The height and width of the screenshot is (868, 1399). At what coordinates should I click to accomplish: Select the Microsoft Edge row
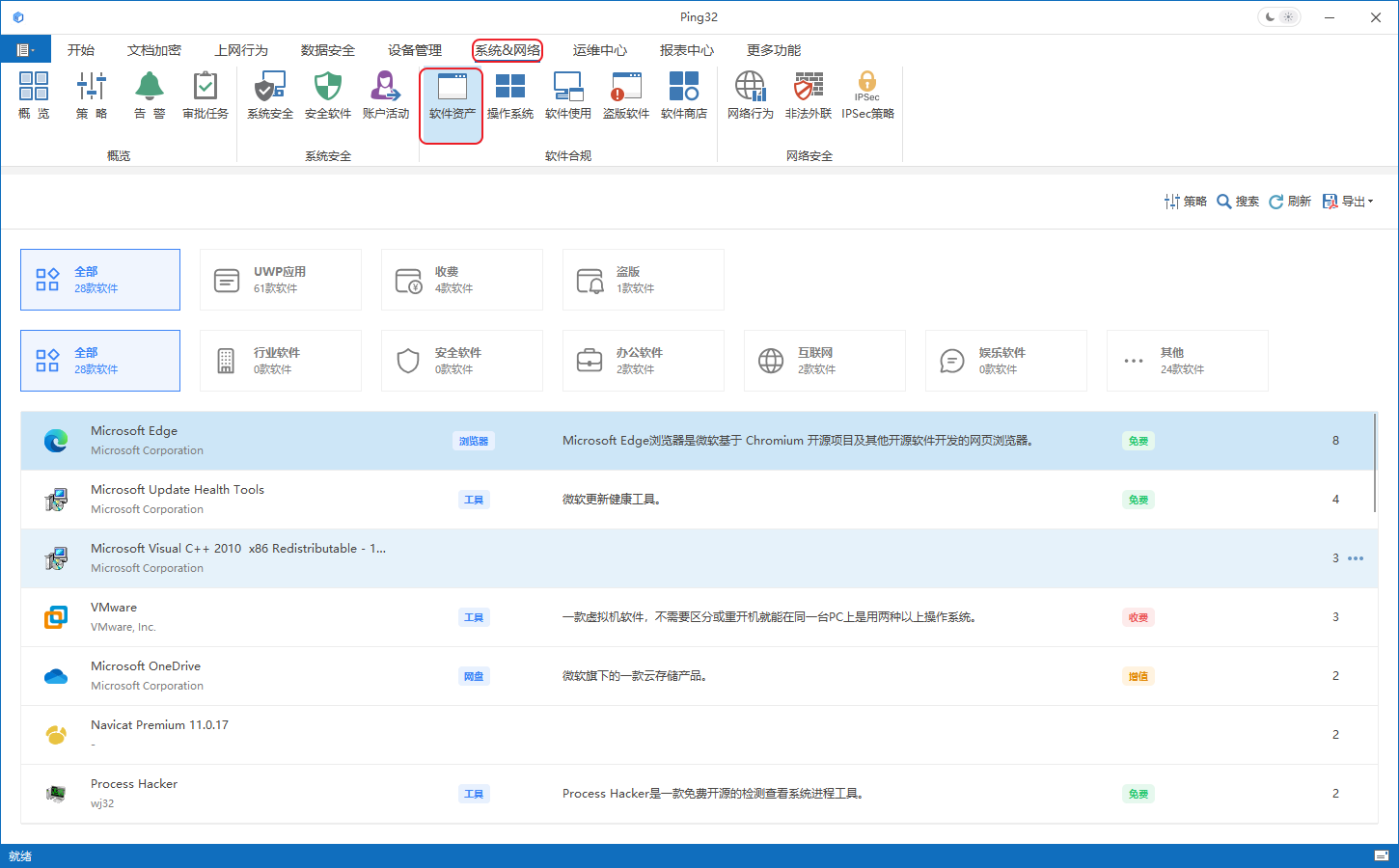point(698,441)
